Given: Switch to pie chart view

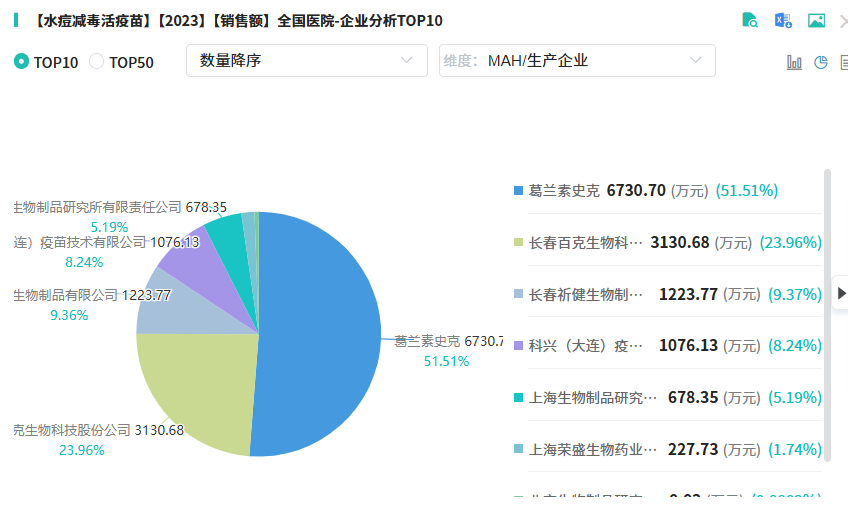Looking at the screenshot, I should click(821, 62).
